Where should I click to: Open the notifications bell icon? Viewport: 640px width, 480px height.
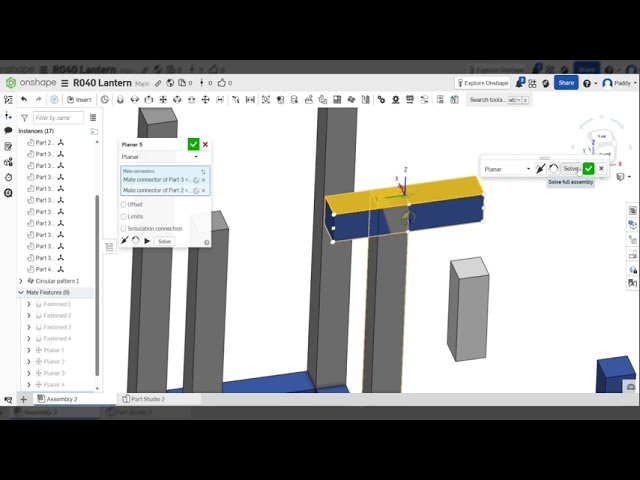[519, 83]
